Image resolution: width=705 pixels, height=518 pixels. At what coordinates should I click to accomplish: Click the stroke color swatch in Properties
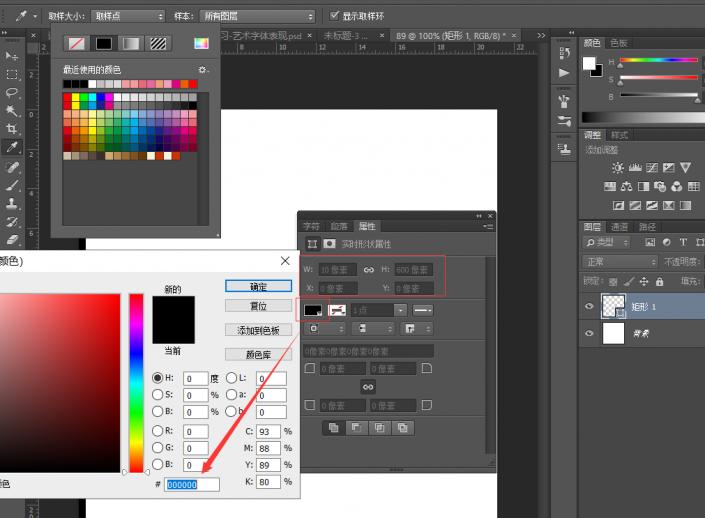click(337, 310)
